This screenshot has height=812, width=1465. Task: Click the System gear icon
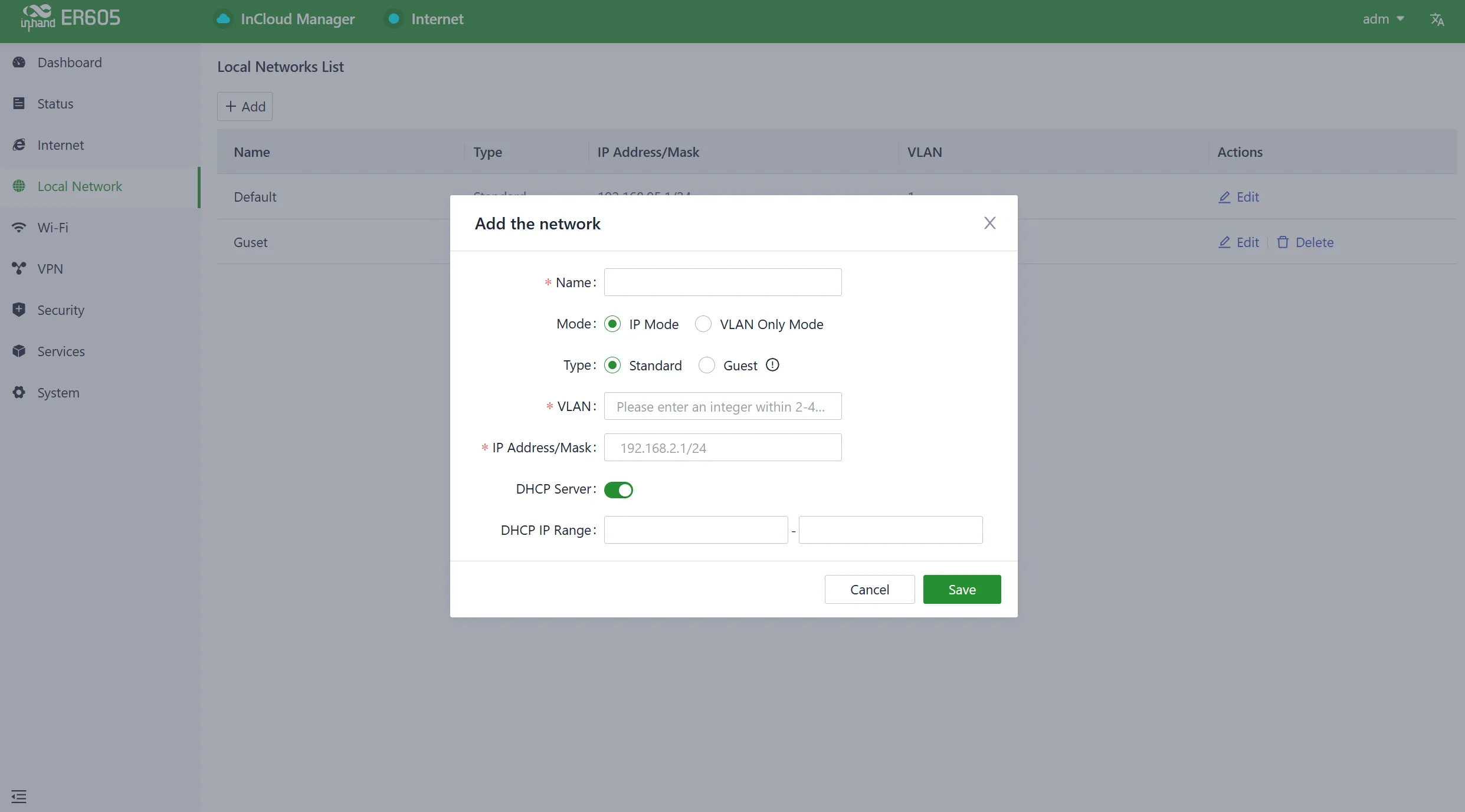click(x=19, y=393)
